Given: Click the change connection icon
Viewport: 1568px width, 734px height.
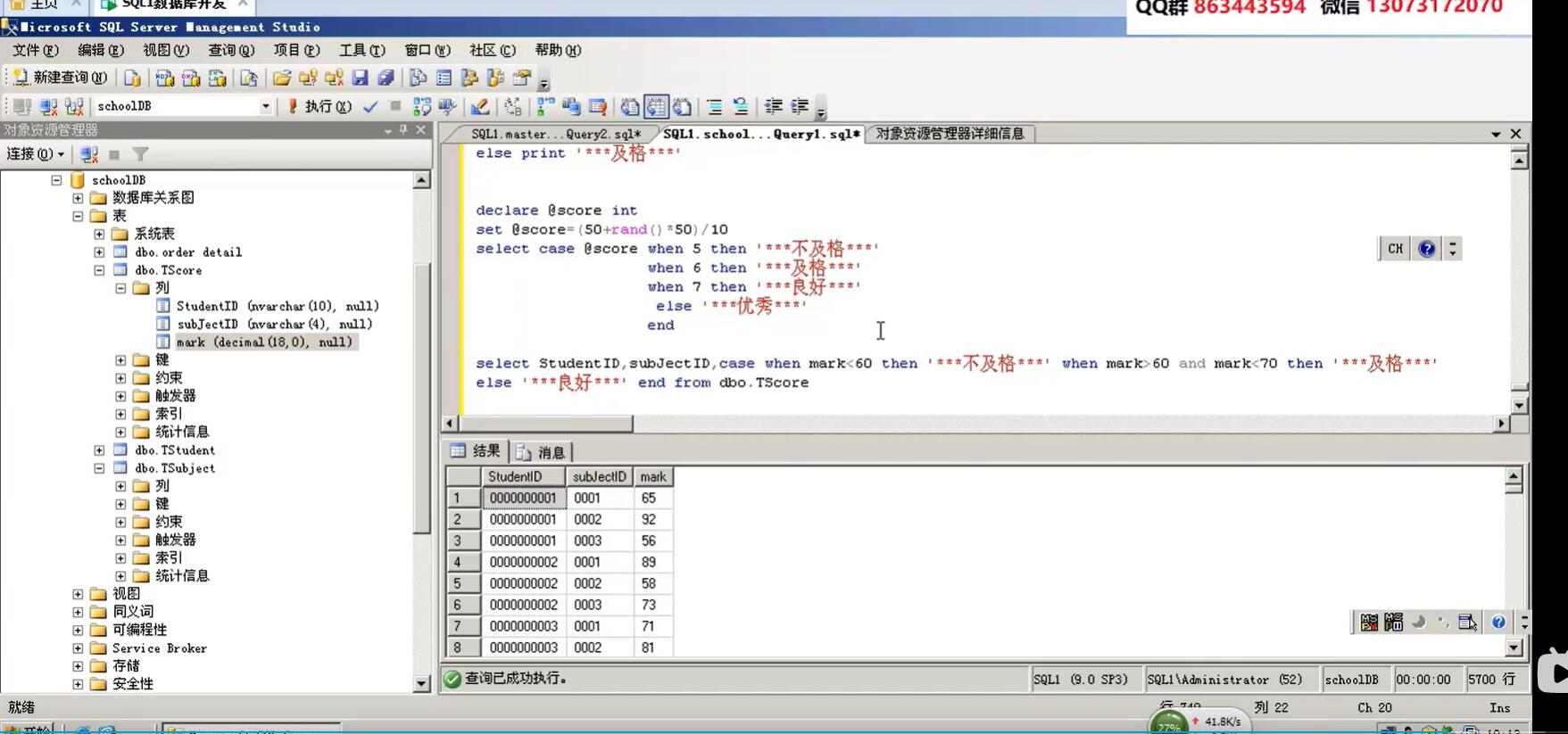Looking at the screenshot, I should 75,106.
